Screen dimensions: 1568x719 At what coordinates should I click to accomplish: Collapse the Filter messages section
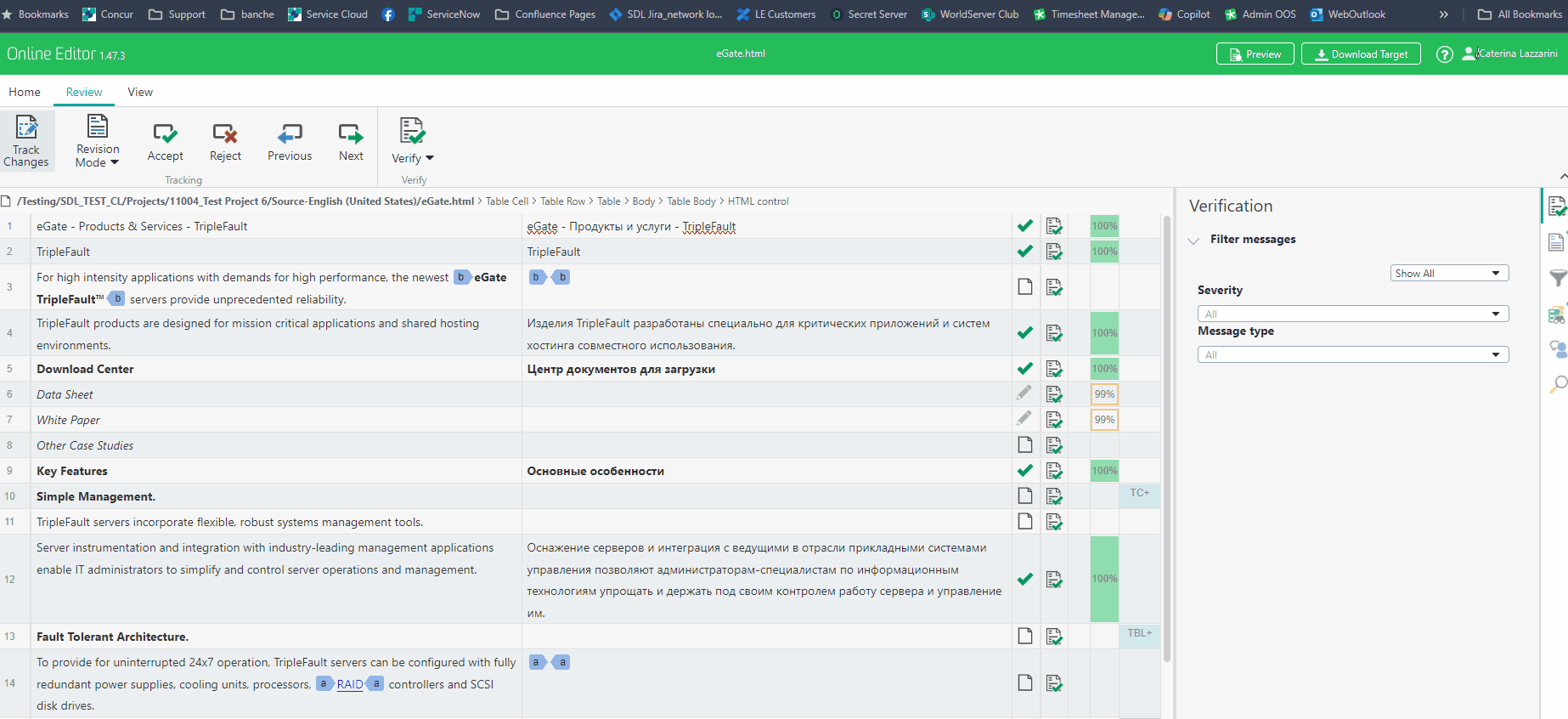coord(1193,241)
